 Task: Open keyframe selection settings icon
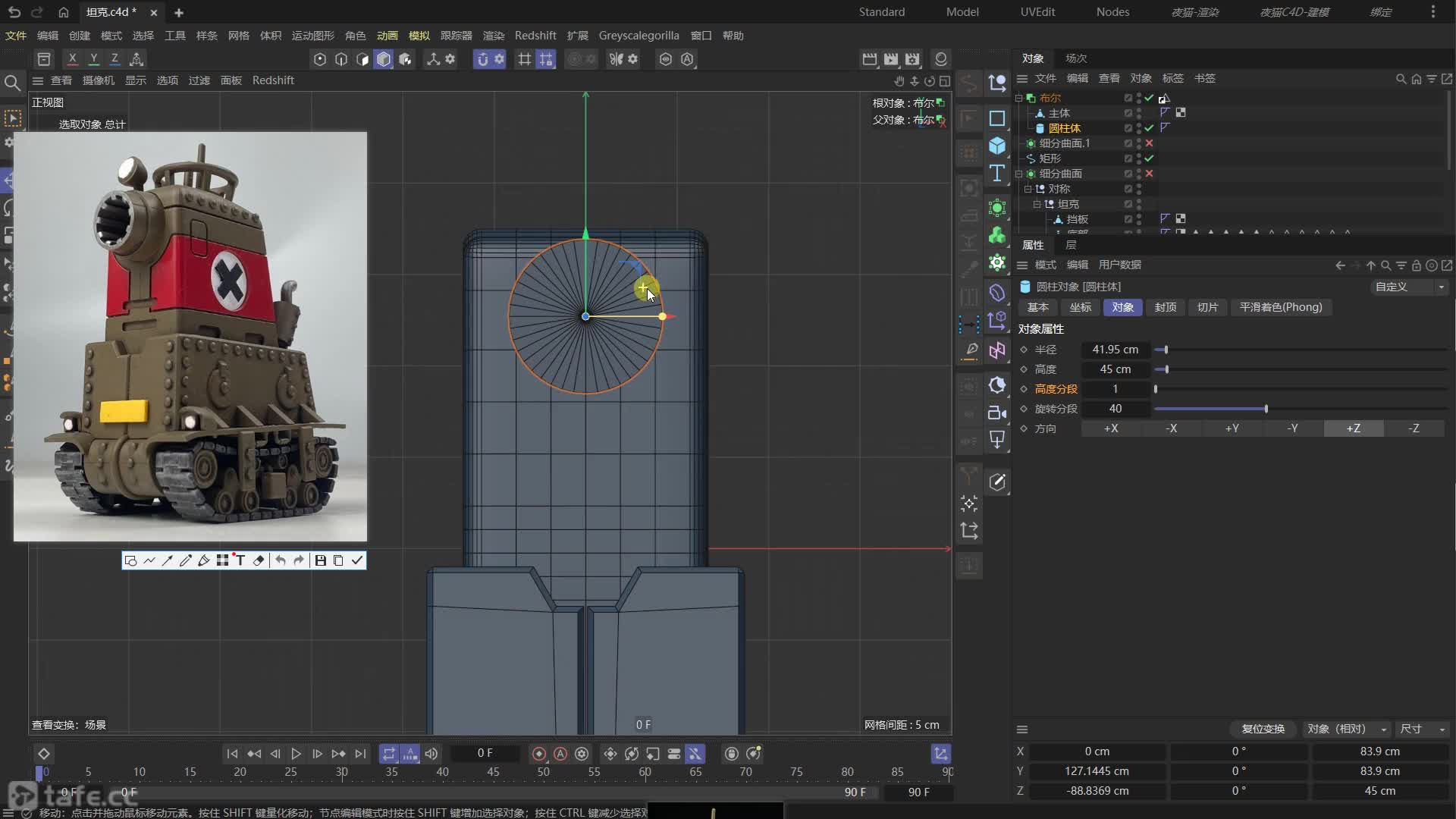[582, 754]
